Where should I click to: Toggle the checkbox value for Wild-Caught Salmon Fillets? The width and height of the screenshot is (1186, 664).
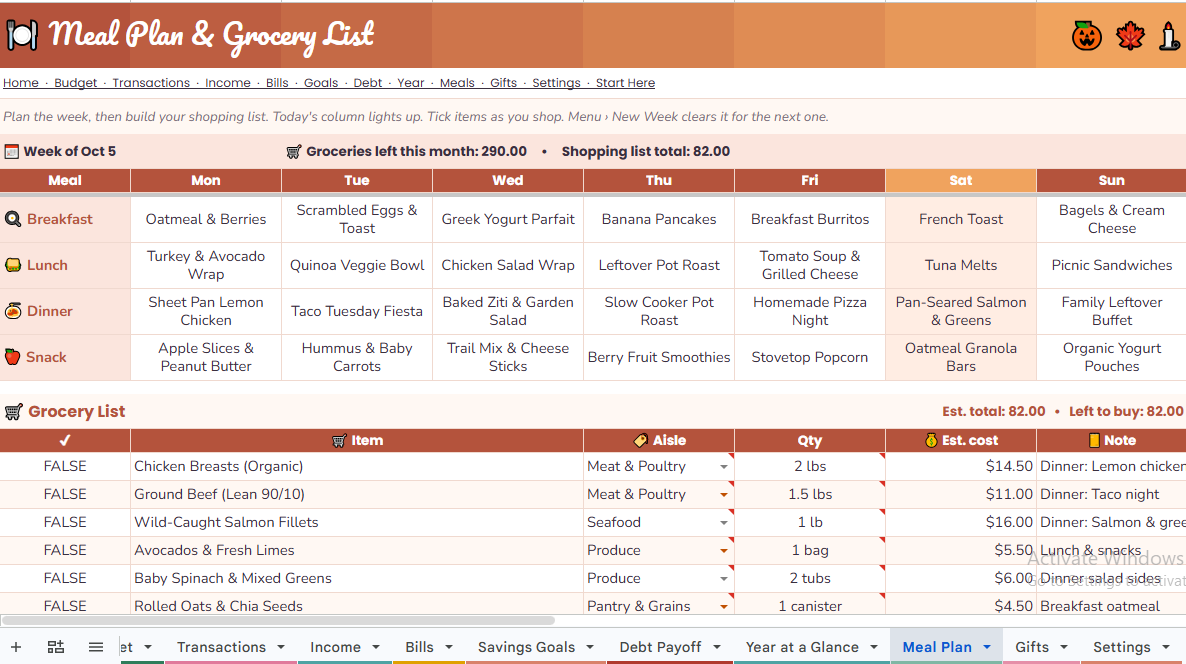[65, 523]
